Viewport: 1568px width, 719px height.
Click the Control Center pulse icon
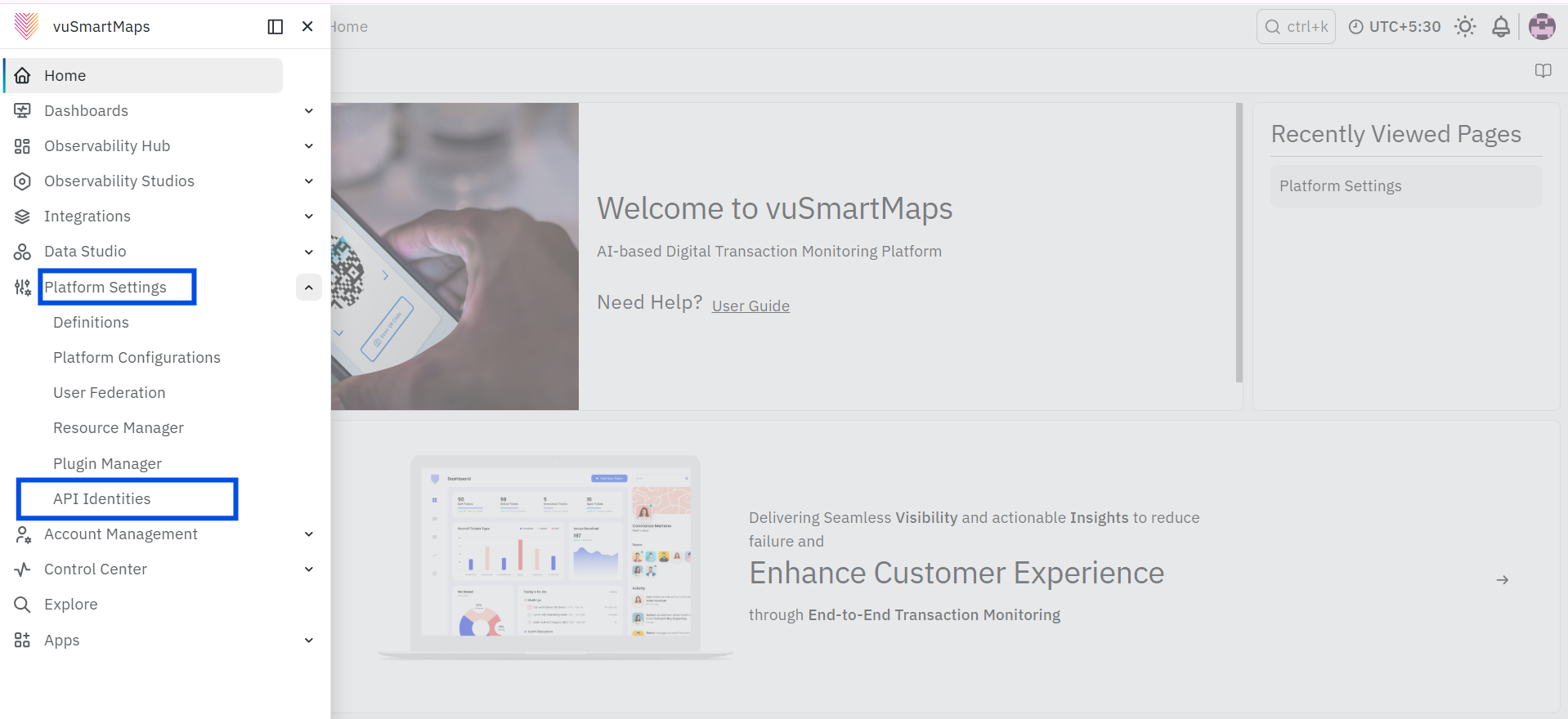click(22, 569)
